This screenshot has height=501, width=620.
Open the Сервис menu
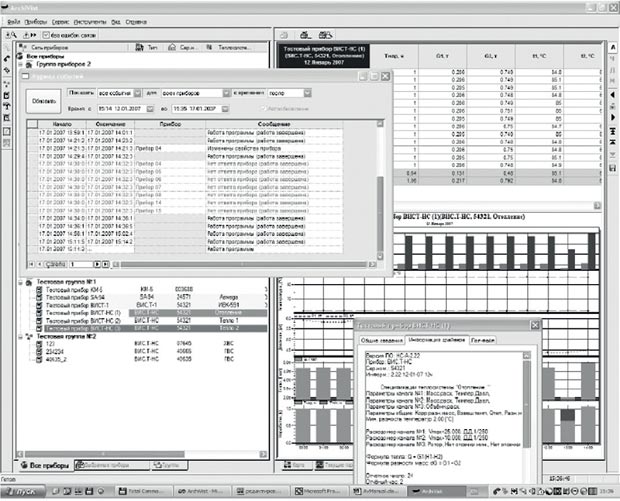pos(60,22)
